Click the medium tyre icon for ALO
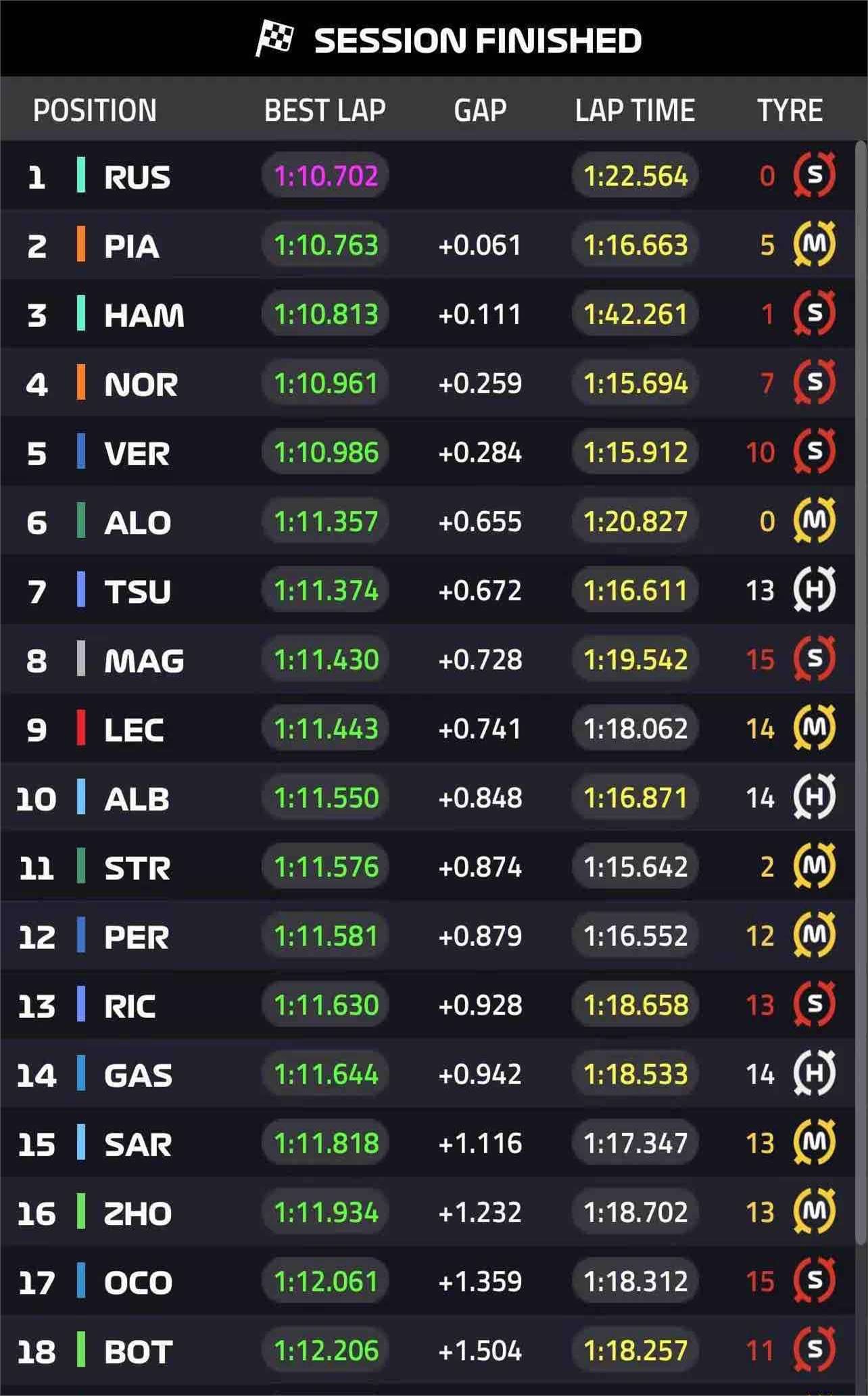868x1396 pixels. click(x=814, y=521)
